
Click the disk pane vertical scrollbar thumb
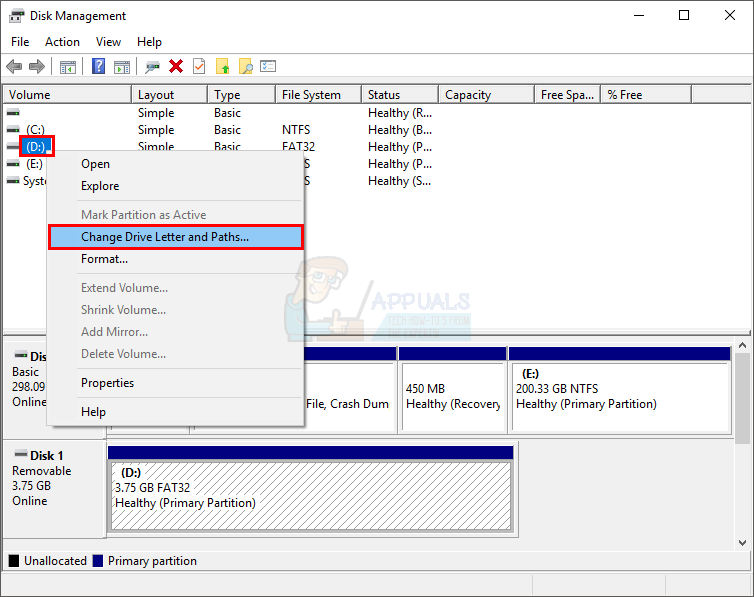[742, 398]
